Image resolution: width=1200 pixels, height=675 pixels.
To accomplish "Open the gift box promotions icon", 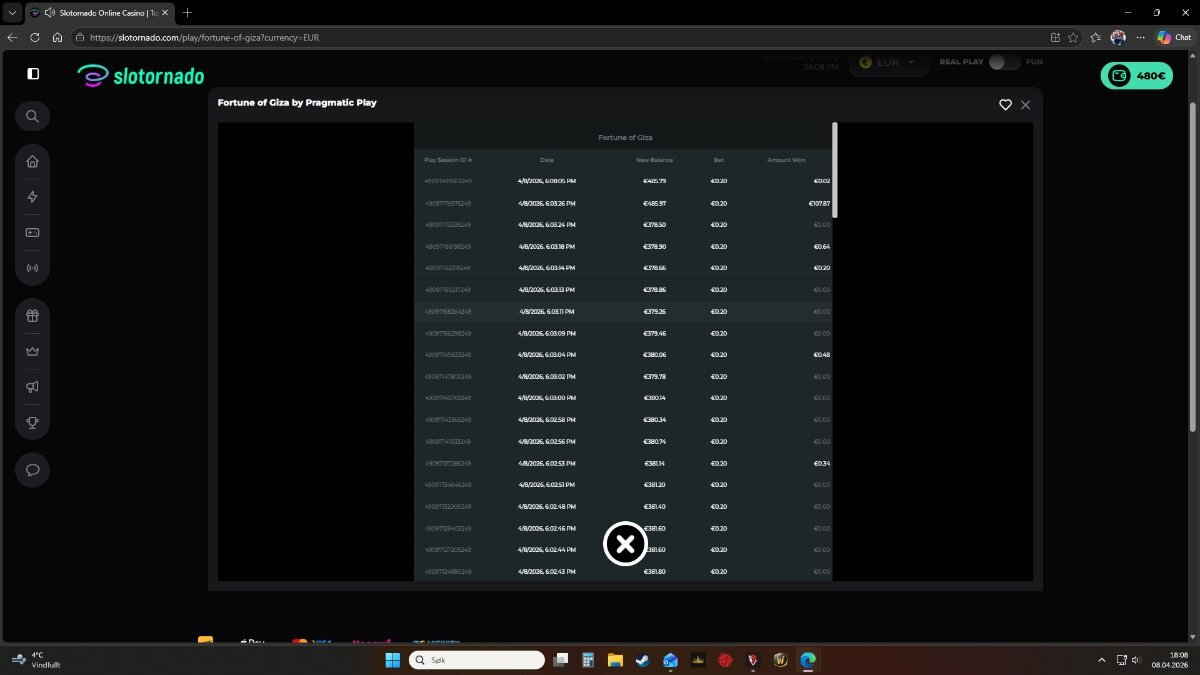I will [x=32, y=316].
